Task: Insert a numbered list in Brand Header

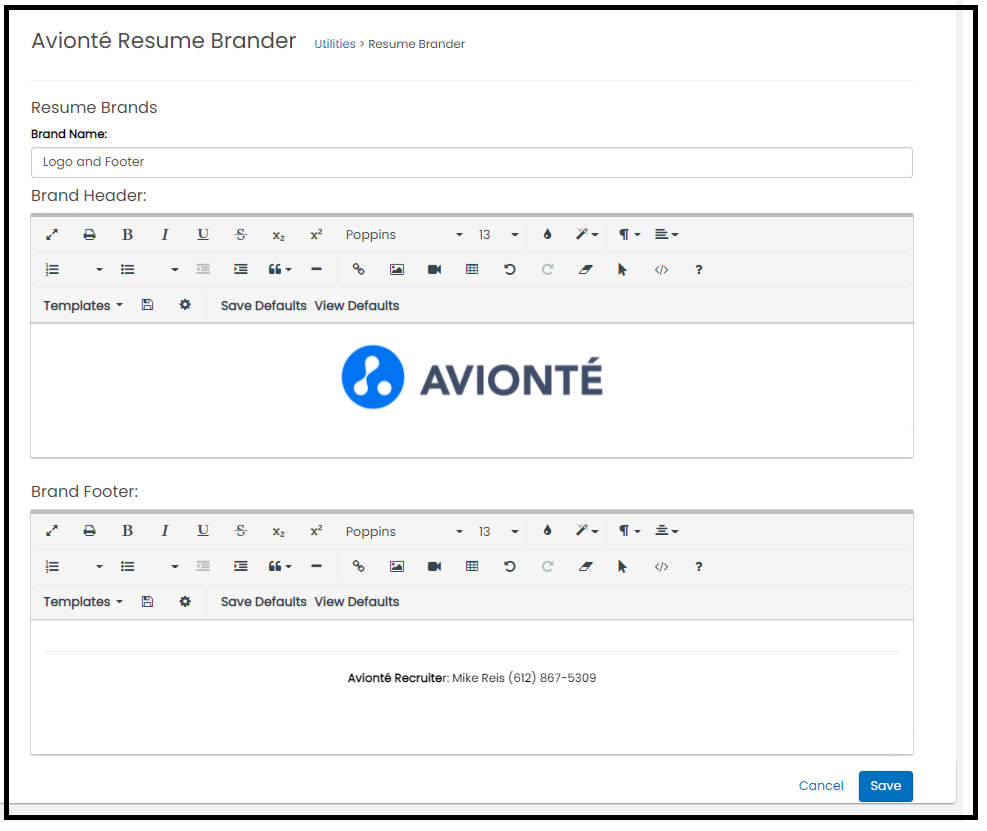Action: pyautogui.click(x=52, y=270)
